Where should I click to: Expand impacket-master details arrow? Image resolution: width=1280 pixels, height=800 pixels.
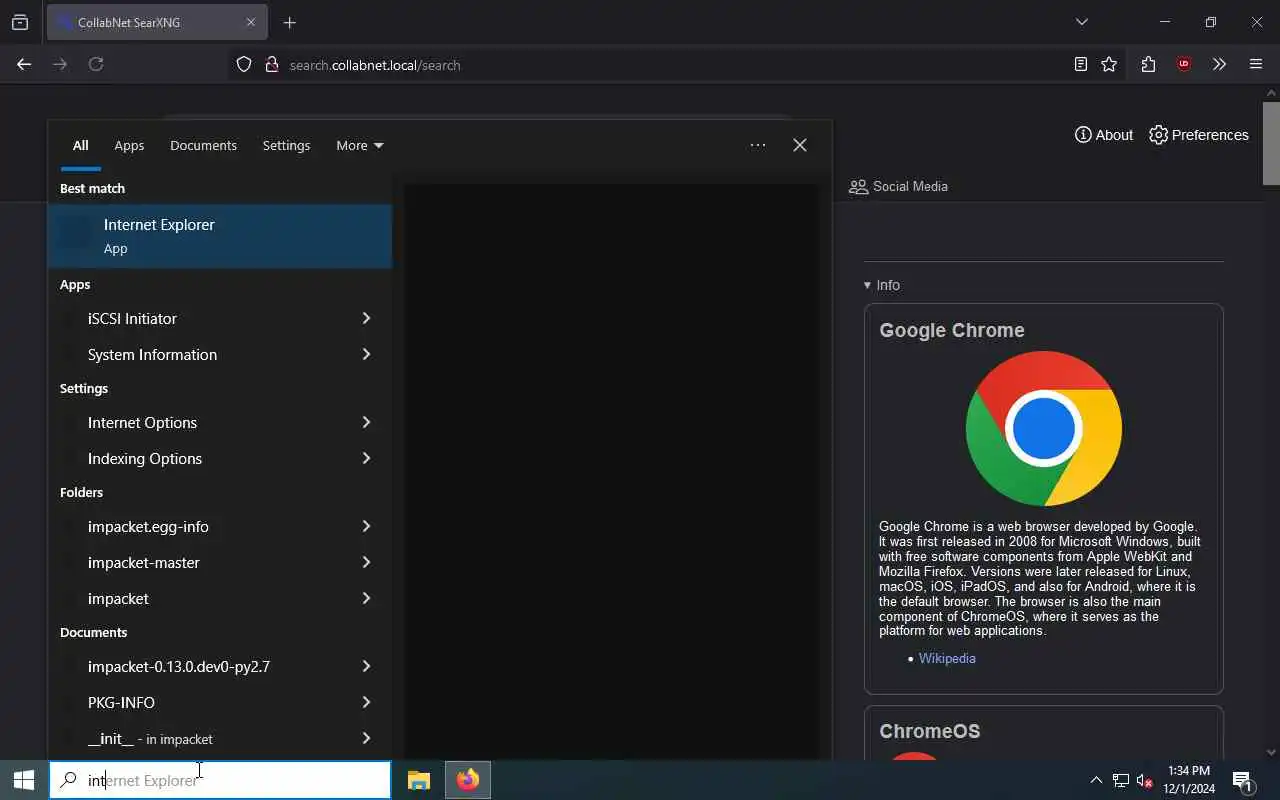coord(366,562)
